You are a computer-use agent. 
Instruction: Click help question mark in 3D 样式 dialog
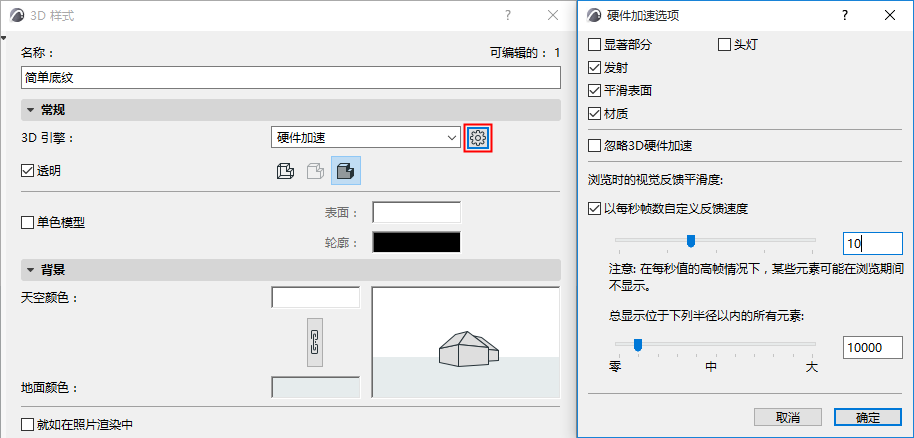coord(508,16)
